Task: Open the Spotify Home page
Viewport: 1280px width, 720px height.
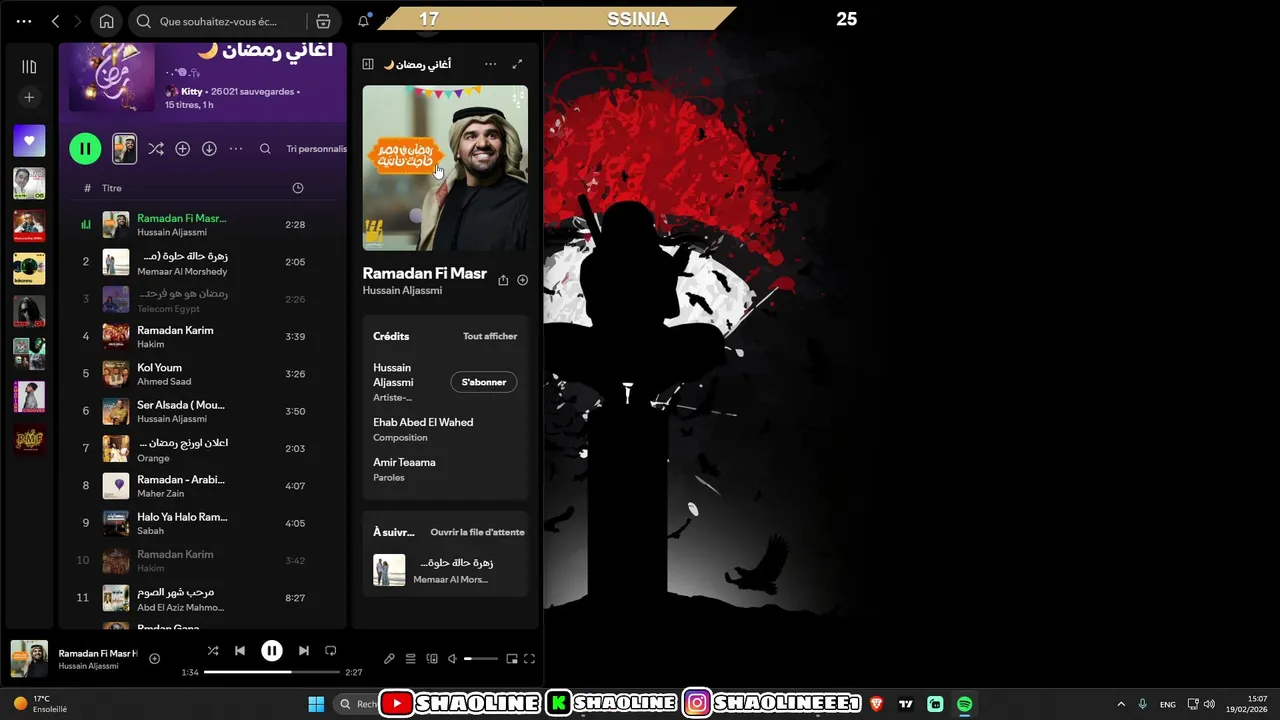Action: (106, 21)
